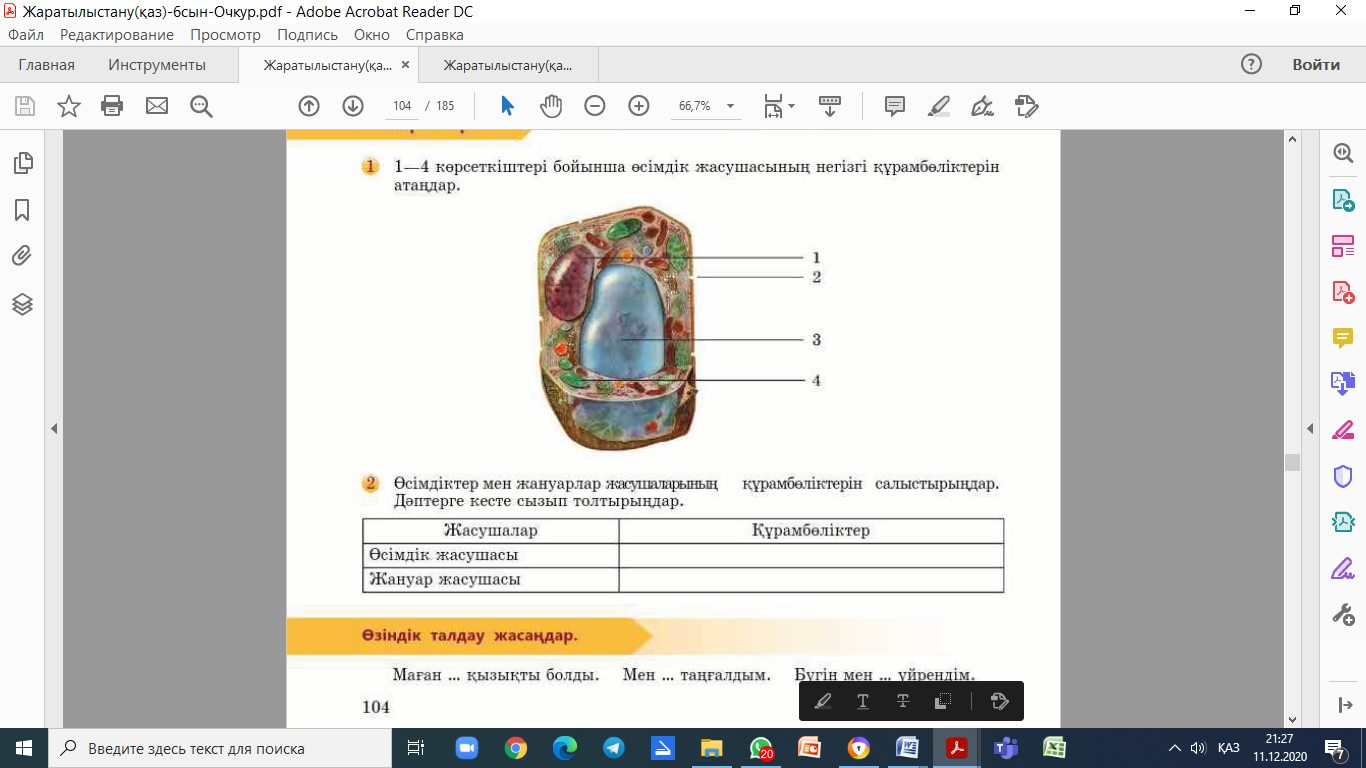Add bookmark star in toolbar

69,106
